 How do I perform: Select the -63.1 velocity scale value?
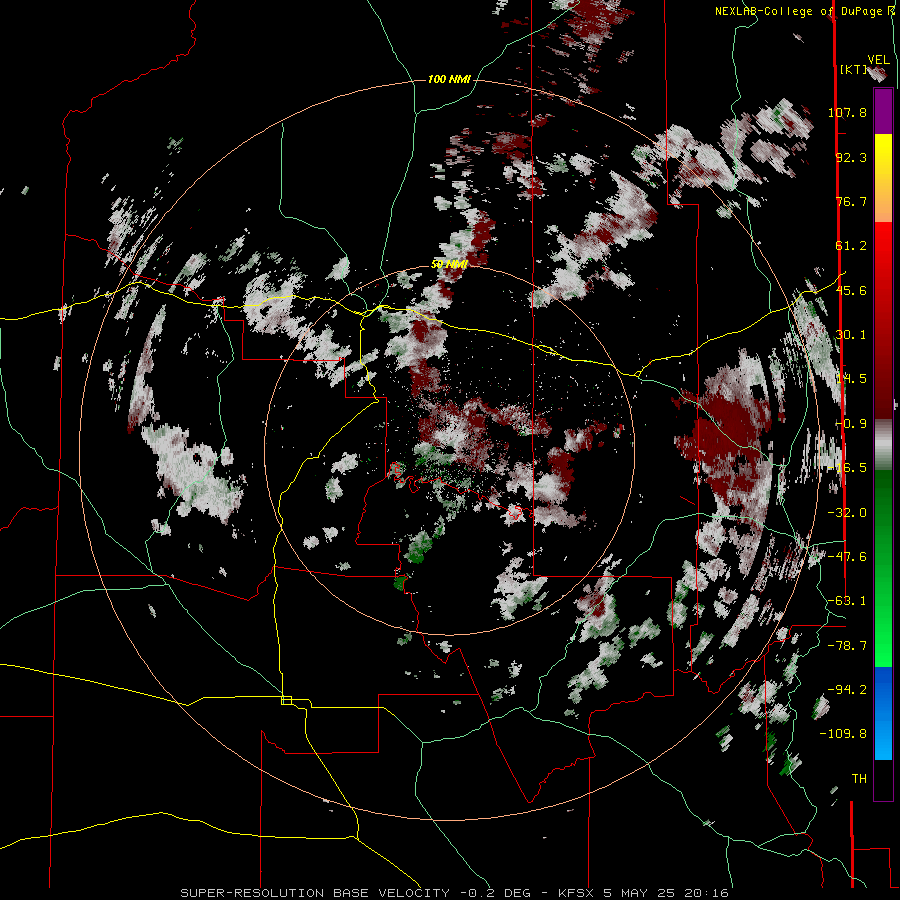click(x=847, y=601)
